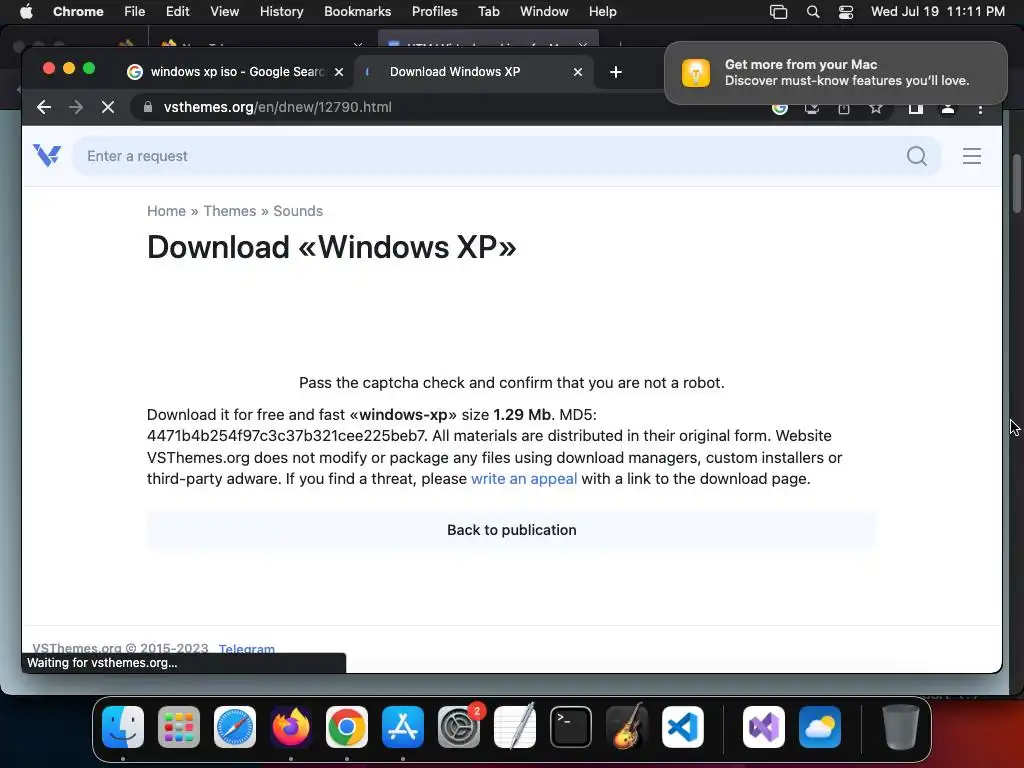Click the Get more from your Mac notification
The image size is (1024, 768).
click(836, 72)
